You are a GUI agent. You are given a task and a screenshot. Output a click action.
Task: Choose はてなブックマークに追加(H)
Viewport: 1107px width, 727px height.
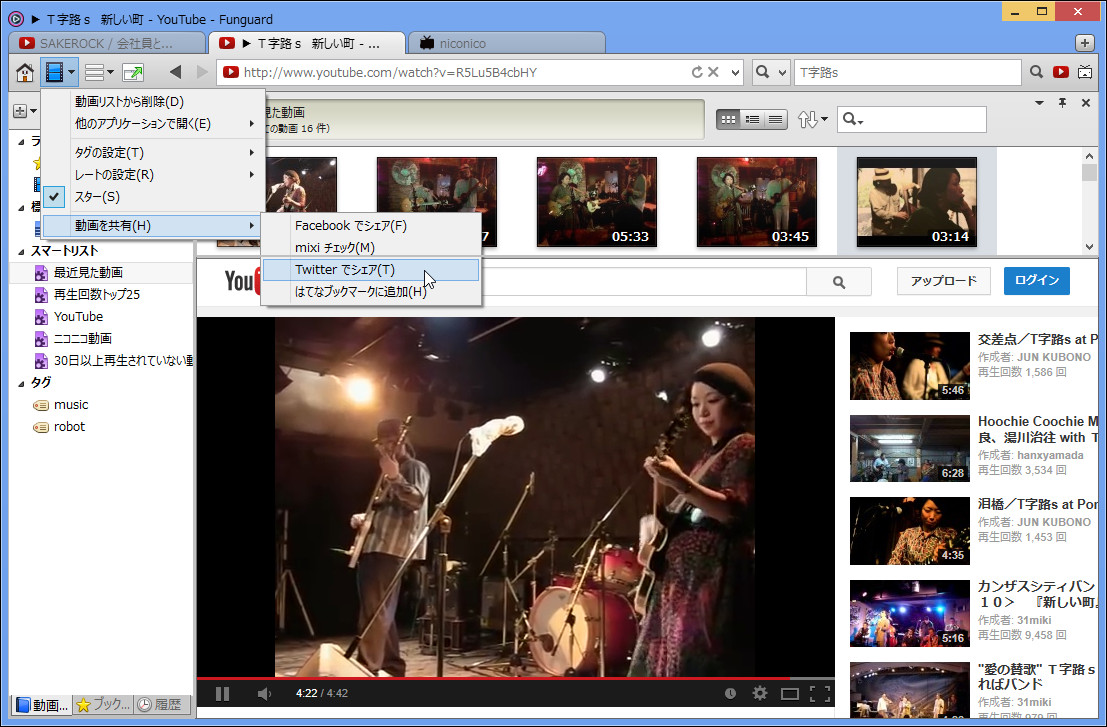pyautogui.click(x=371, y=292)
